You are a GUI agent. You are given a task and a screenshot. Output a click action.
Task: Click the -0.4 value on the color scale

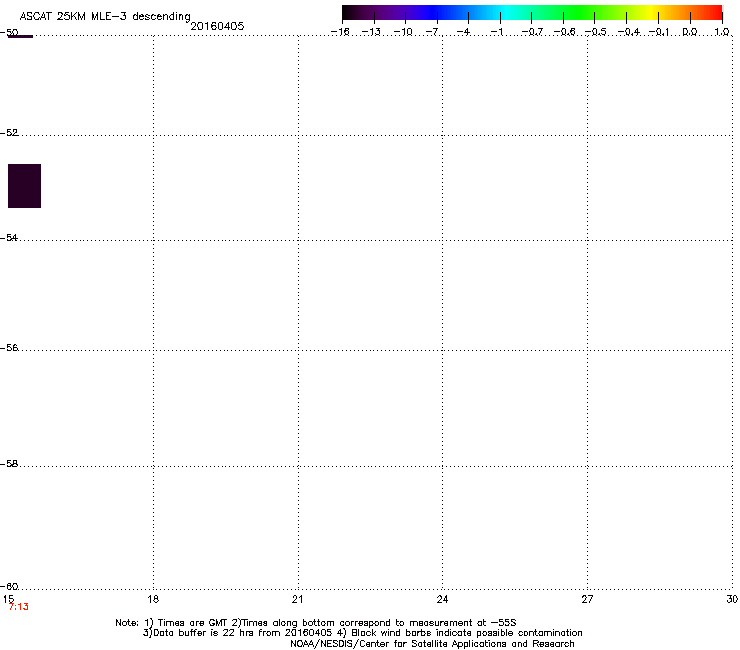629,32
